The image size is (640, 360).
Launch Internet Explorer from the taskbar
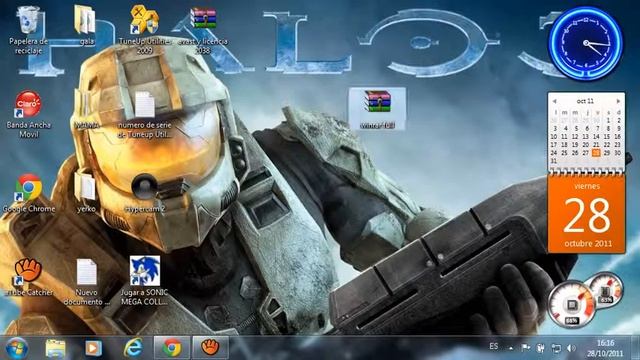click(133, 348)
